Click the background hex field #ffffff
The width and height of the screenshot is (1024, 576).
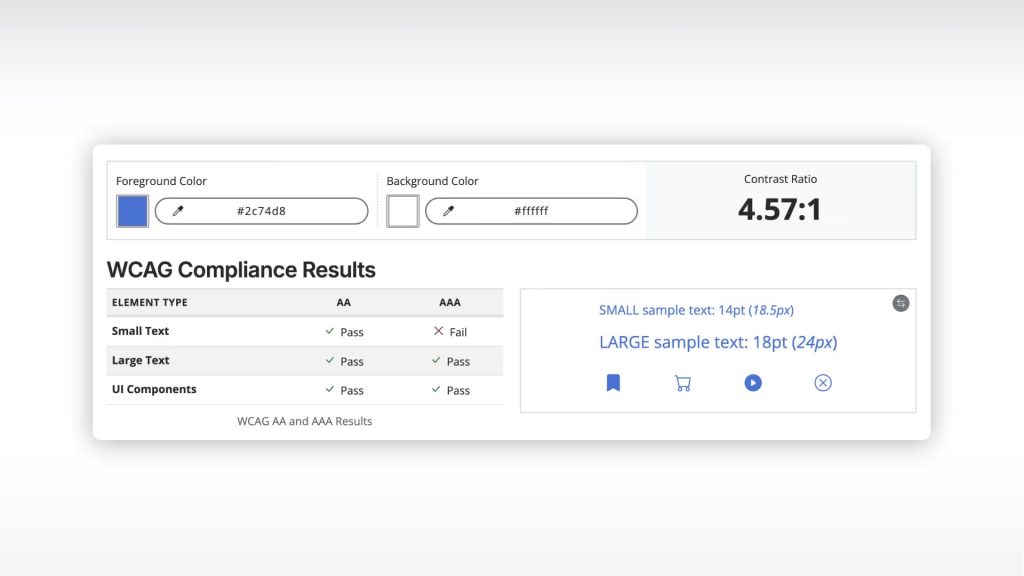tap(531, 211)
